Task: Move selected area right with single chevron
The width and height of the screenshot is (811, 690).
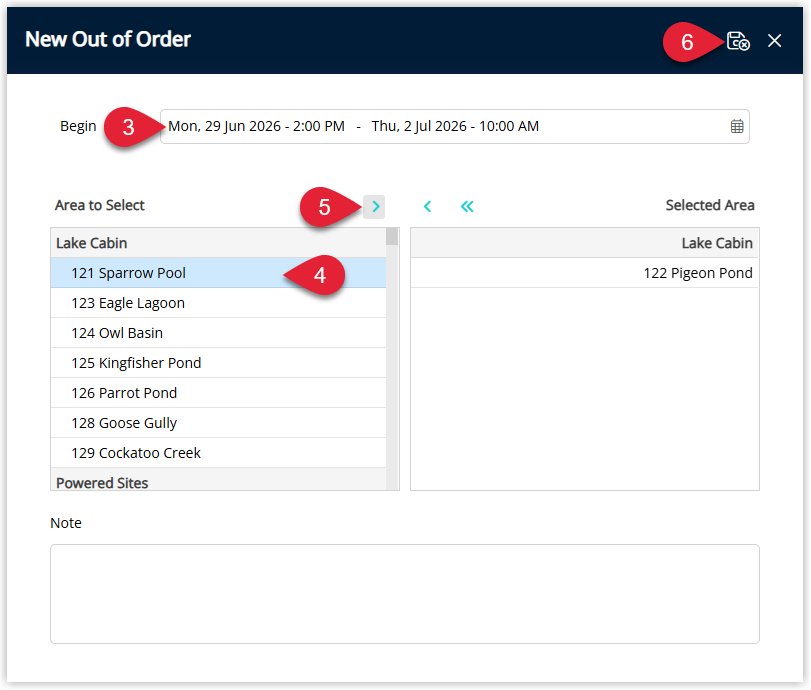Action: tap(374, 207)
